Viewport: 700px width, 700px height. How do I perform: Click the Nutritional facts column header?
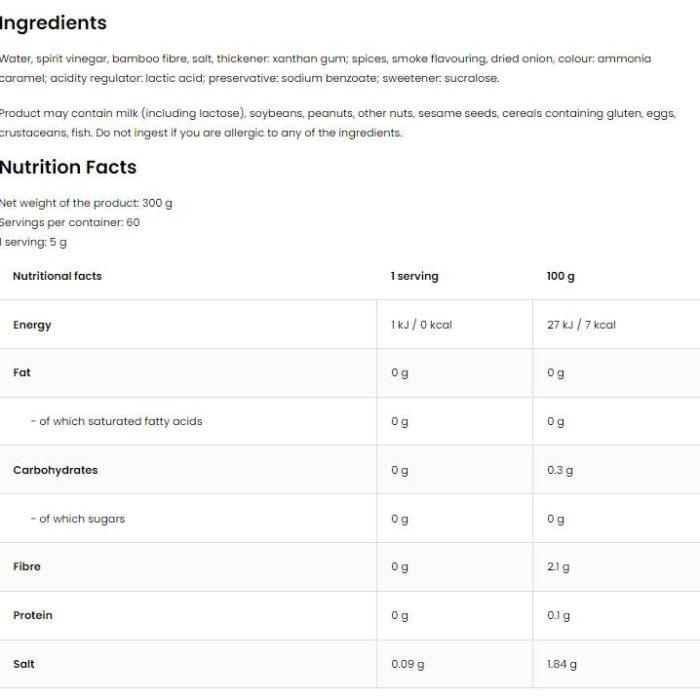(57, 276)
